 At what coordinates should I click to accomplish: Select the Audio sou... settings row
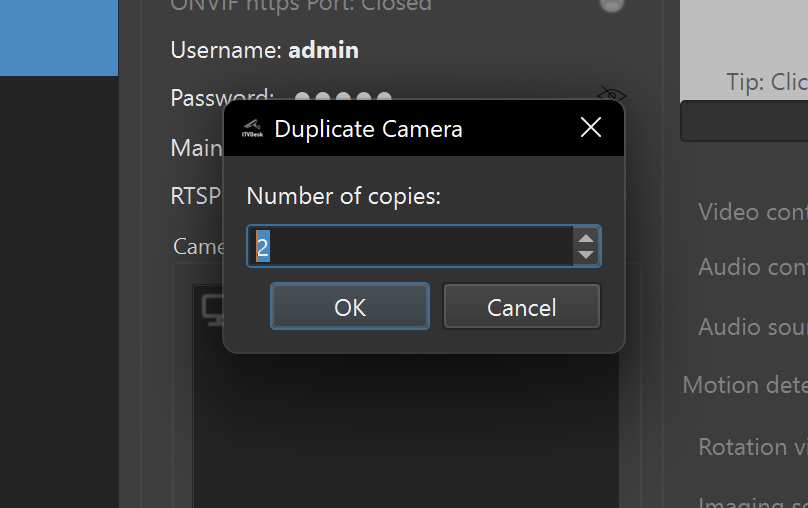[752, 327]
